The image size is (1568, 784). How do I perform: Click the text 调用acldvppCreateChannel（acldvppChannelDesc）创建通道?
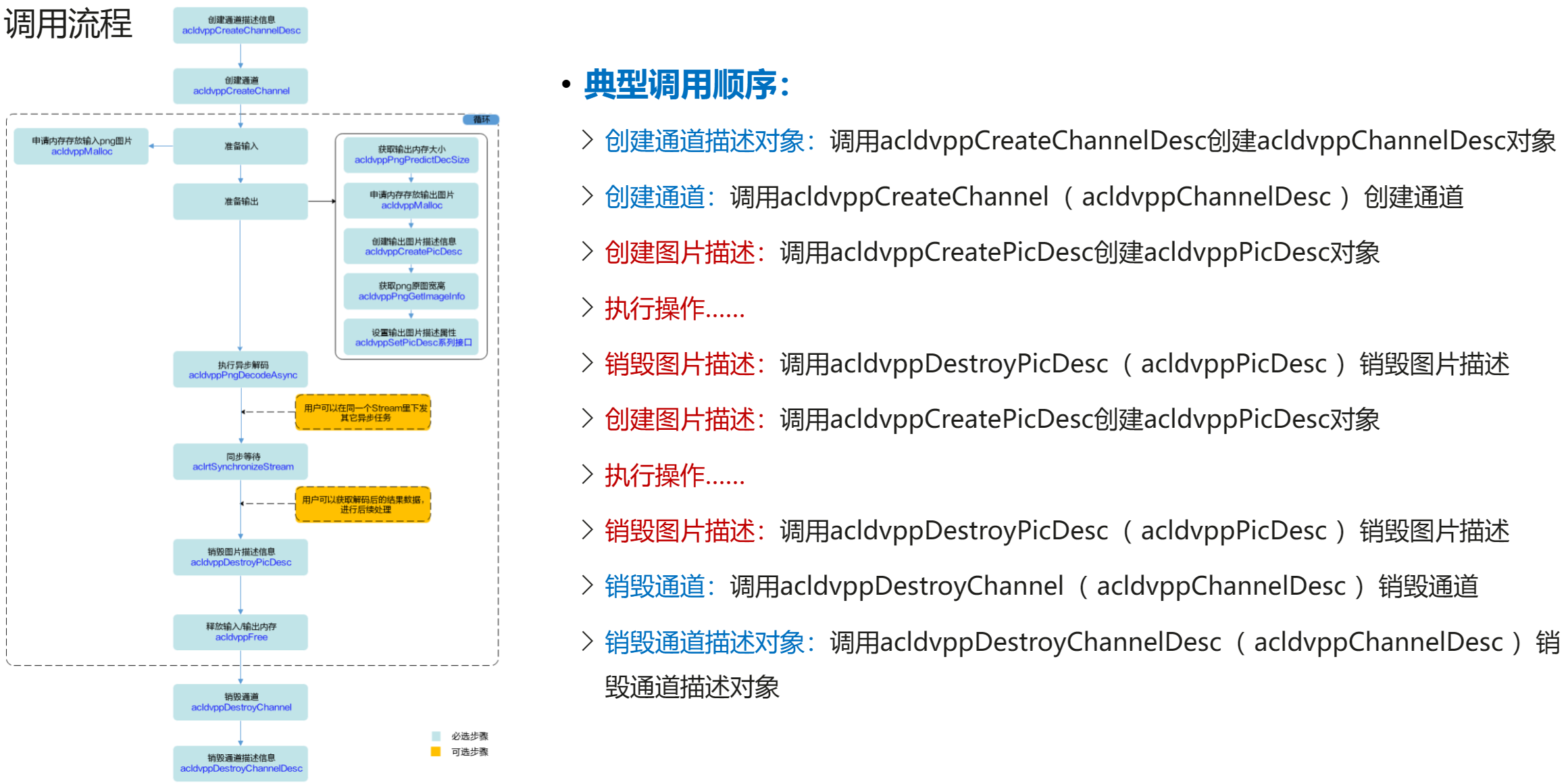tap(1097, 197)
